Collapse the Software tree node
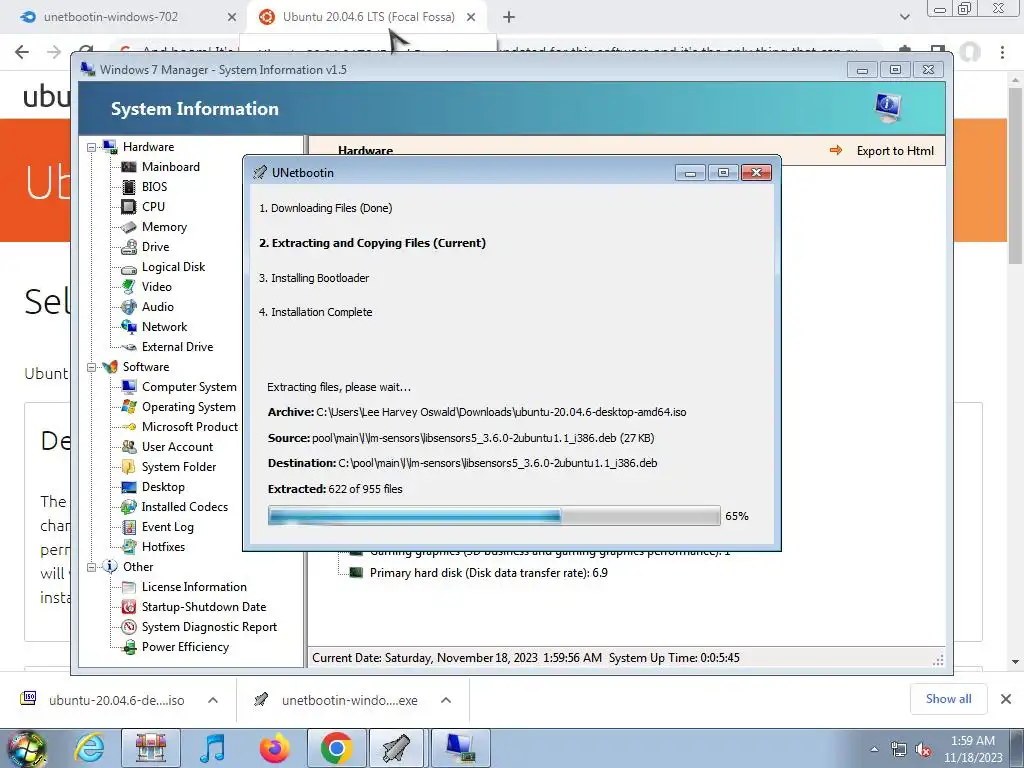Viewport: 1024px width, 768px height. pos(91,368)
